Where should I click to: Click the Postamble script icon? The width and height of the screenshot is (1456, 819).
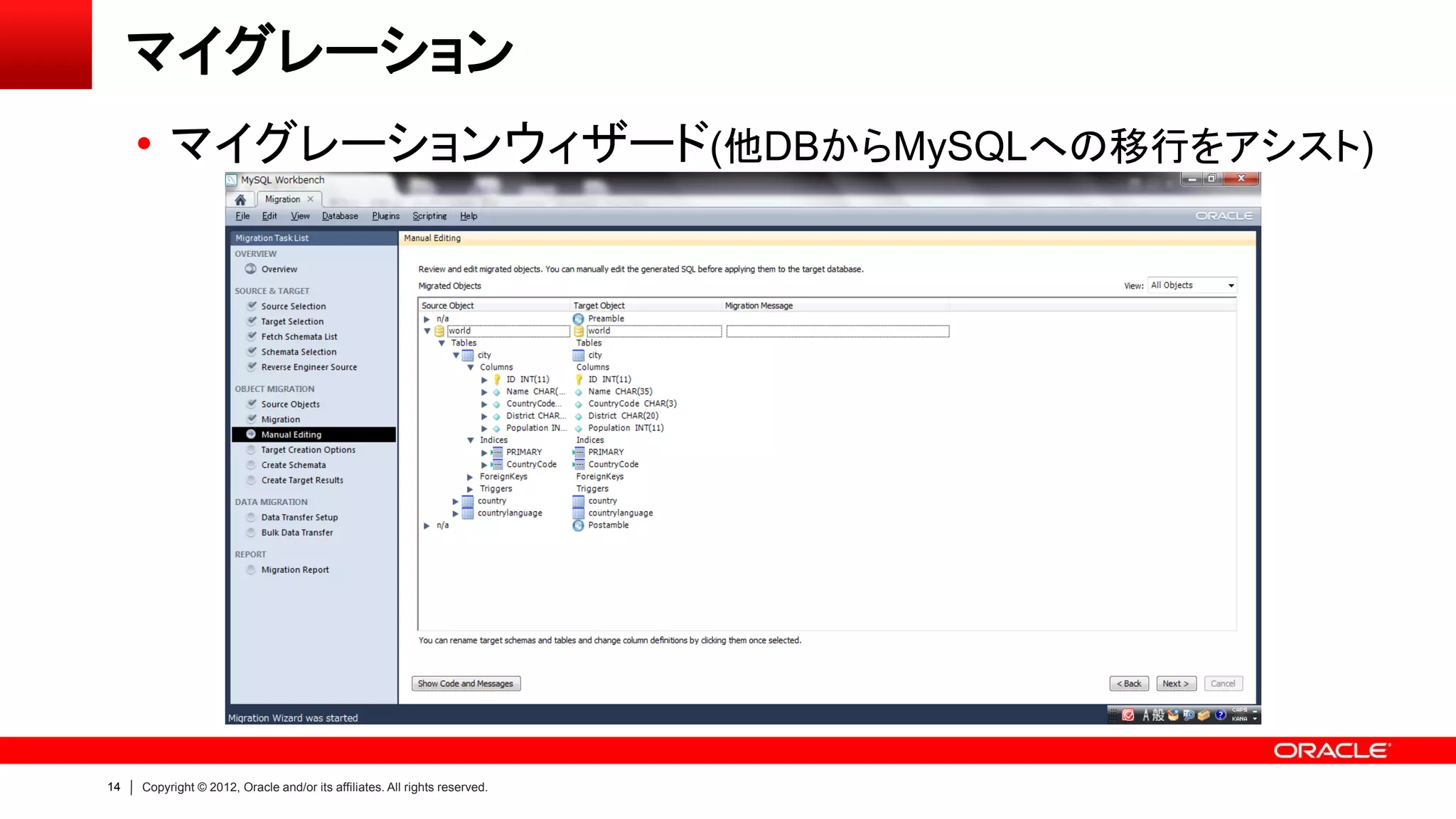[x=579, y=525]
